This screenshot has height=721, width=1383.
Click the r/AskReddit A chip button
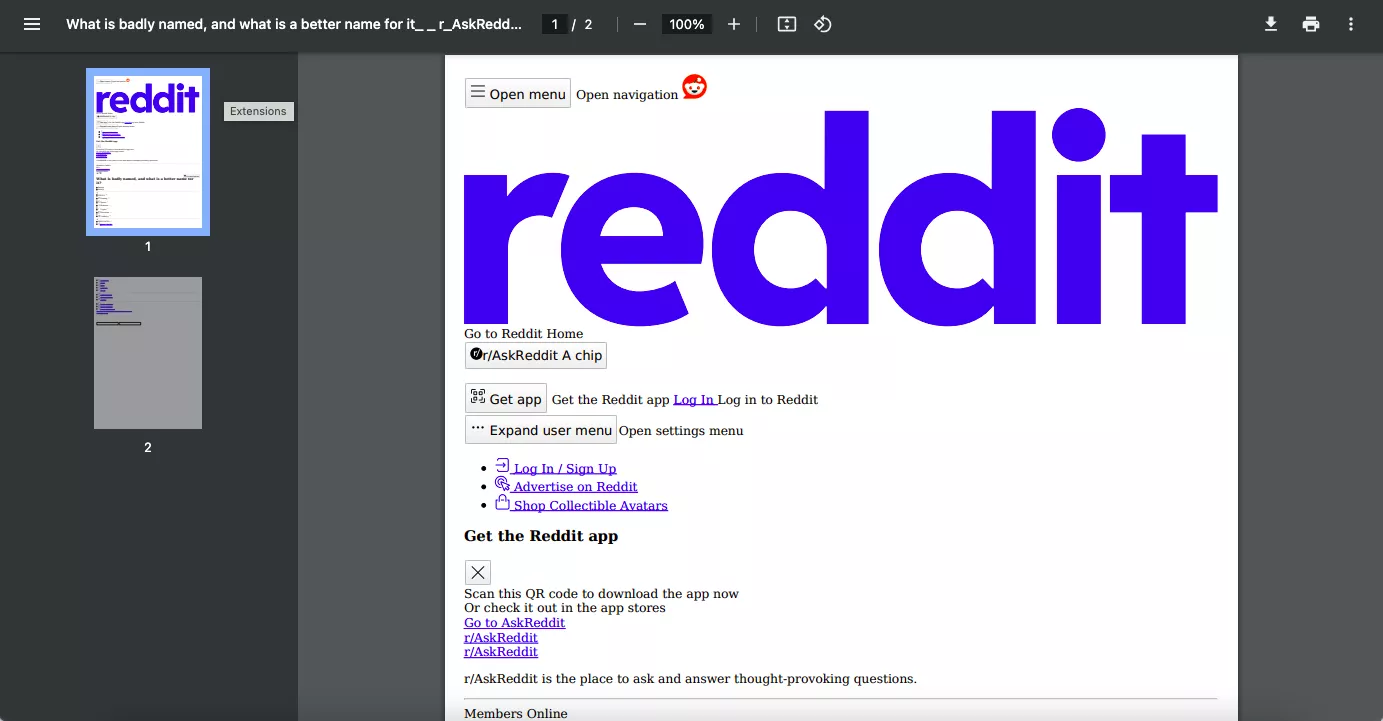point(536,355)
